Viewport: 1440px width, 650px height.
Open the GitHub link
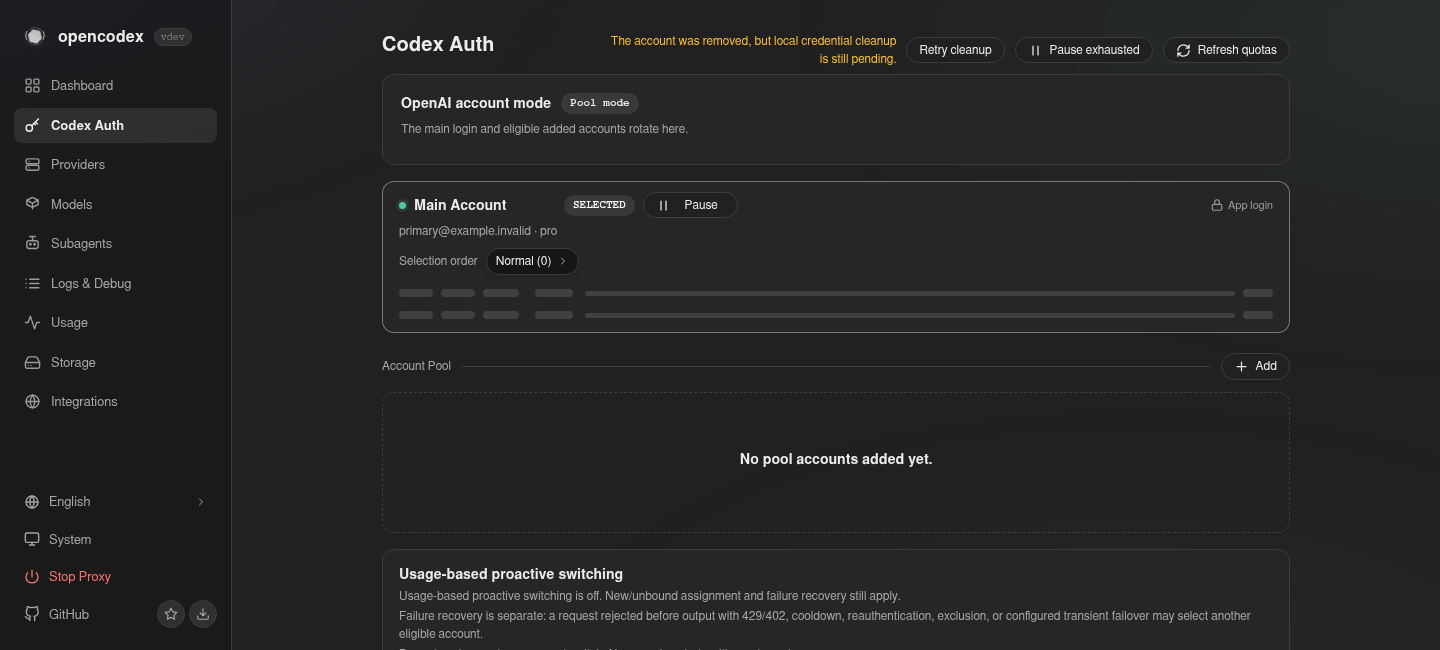(x=85, y=614)
